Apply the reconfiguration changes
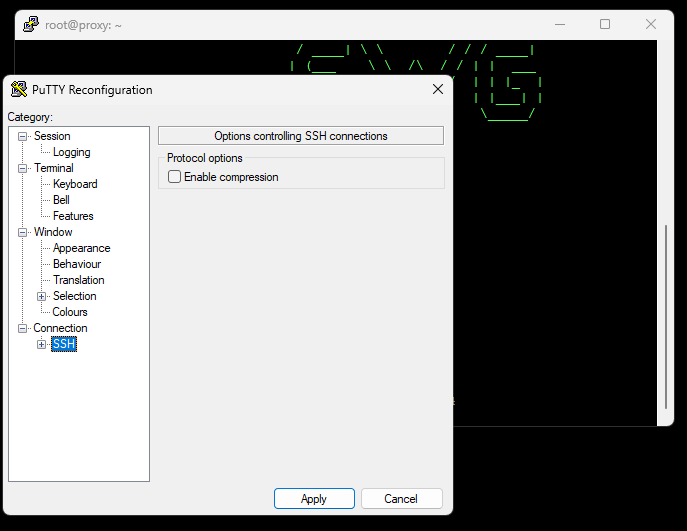This screenshot has height=531, width=687. pyautogui.click(x=314, y=499)
